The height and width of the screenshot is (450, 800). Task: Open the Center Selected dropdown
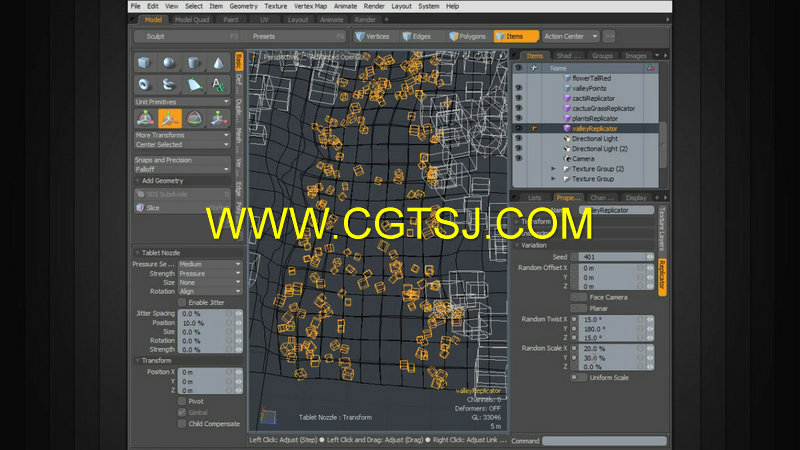pyautogui.click(x=182, y=145)
